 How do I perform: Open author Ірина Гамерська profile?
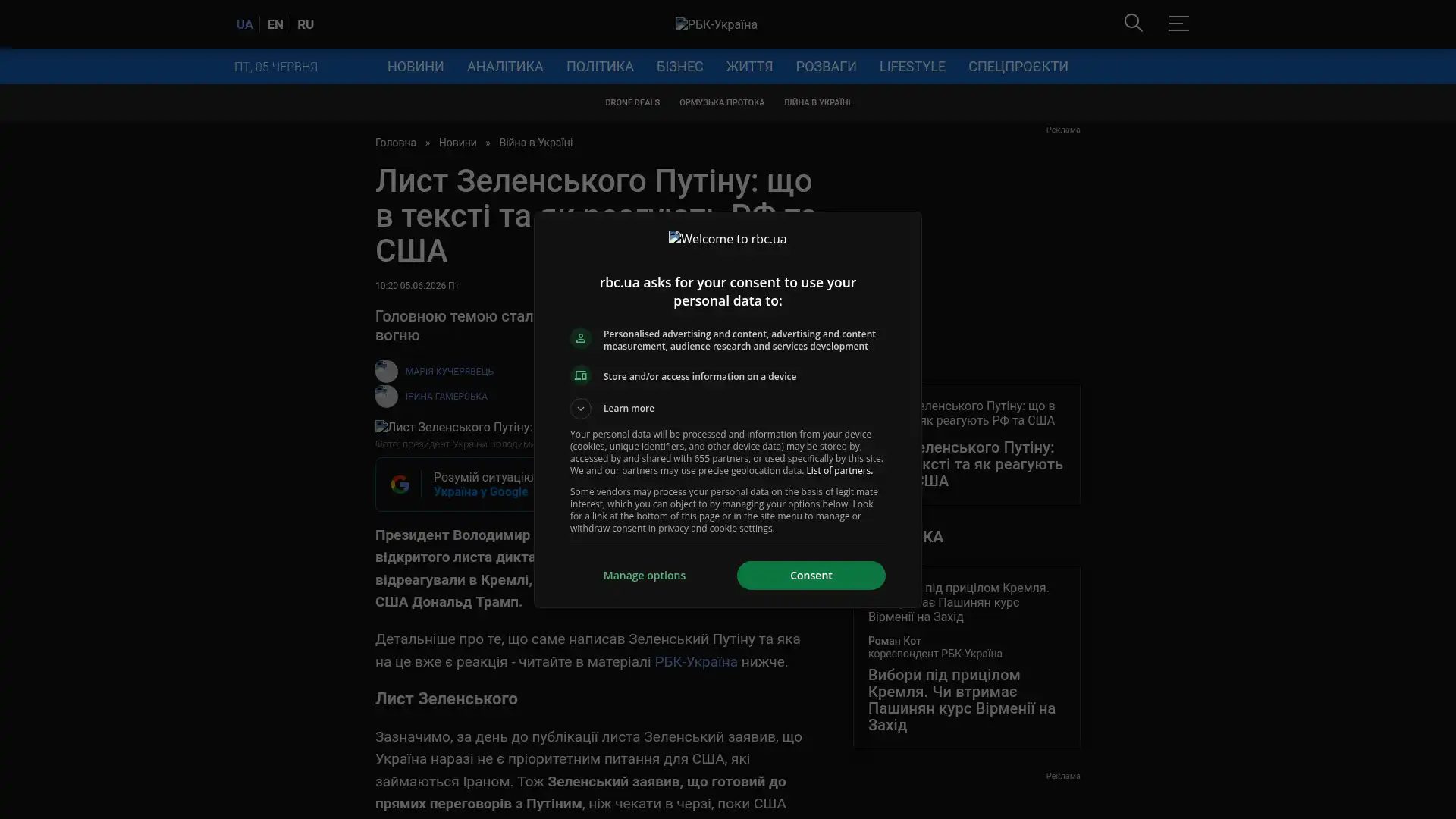tap(447, 397)
